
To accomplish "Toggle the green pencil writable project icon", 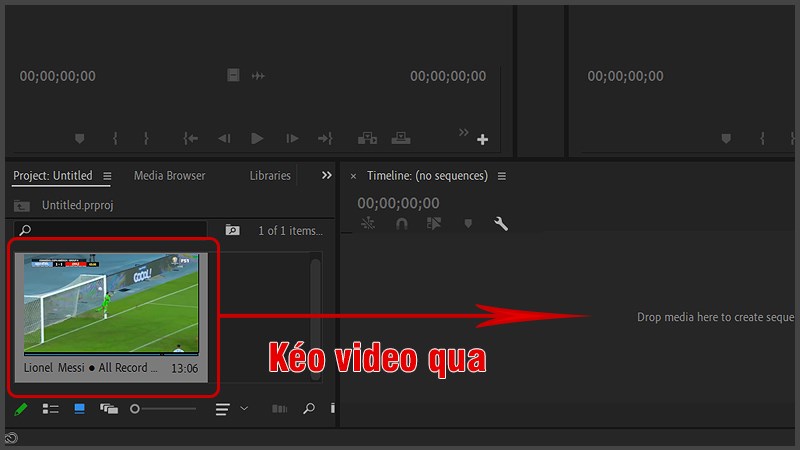I will click(20, 409).
